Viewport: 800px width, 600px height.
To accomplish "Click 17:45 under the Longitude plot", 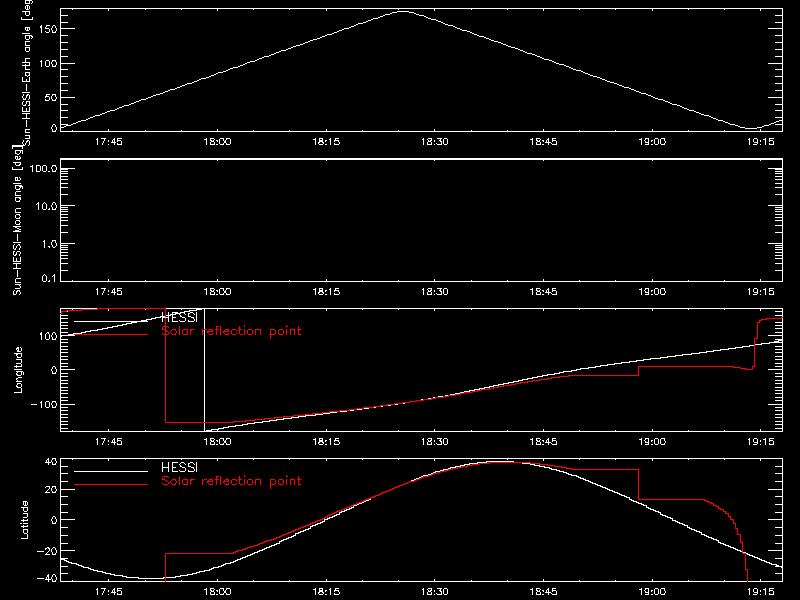I will coord(109,442).
